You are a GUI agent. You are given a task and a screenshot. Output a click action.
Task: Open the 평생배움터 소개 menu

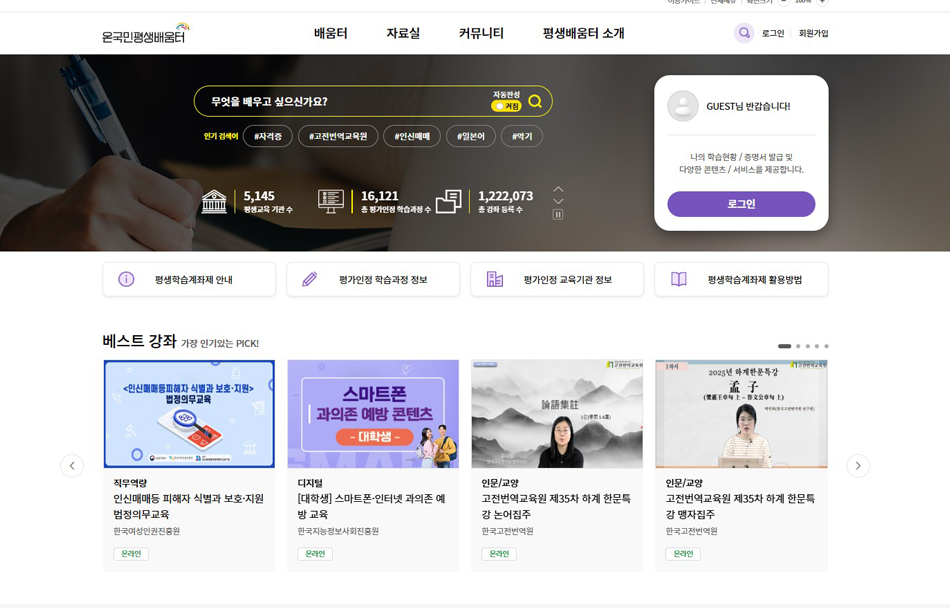point(583,33)
